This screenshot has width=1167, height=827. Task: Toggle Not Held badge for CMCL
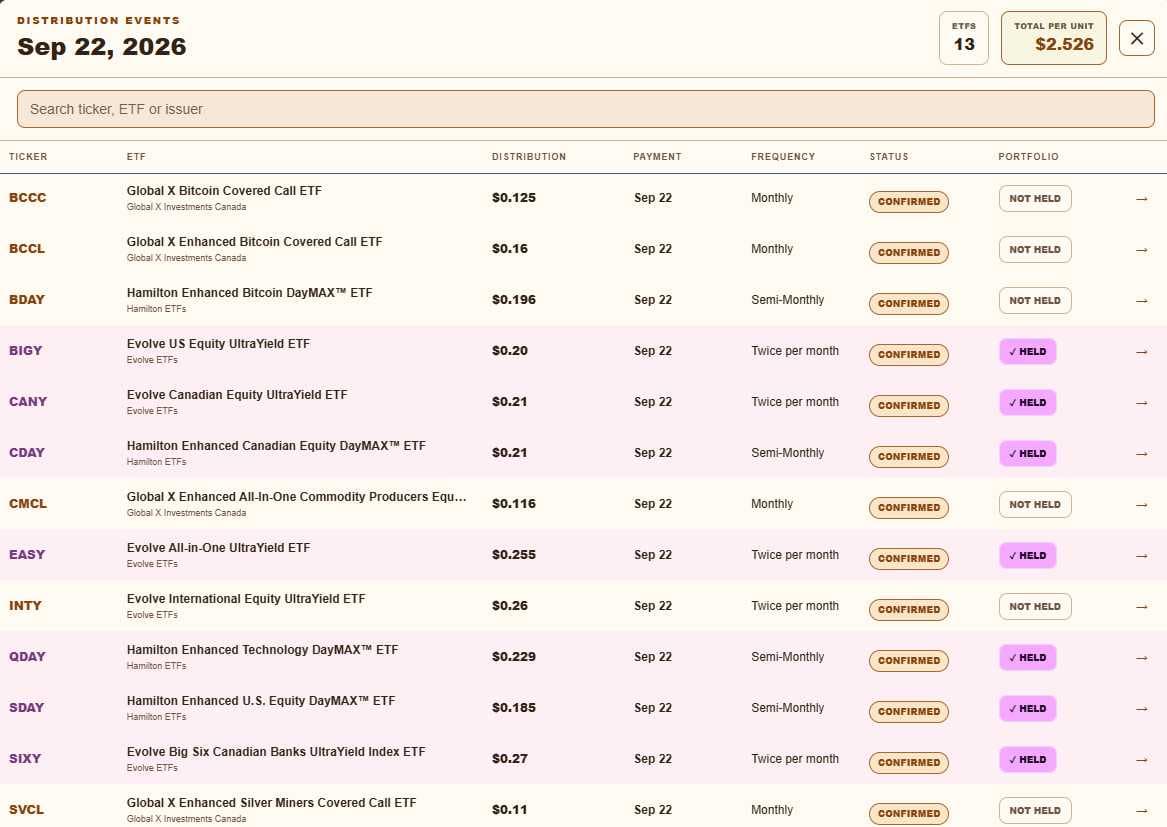[1035, 505]
